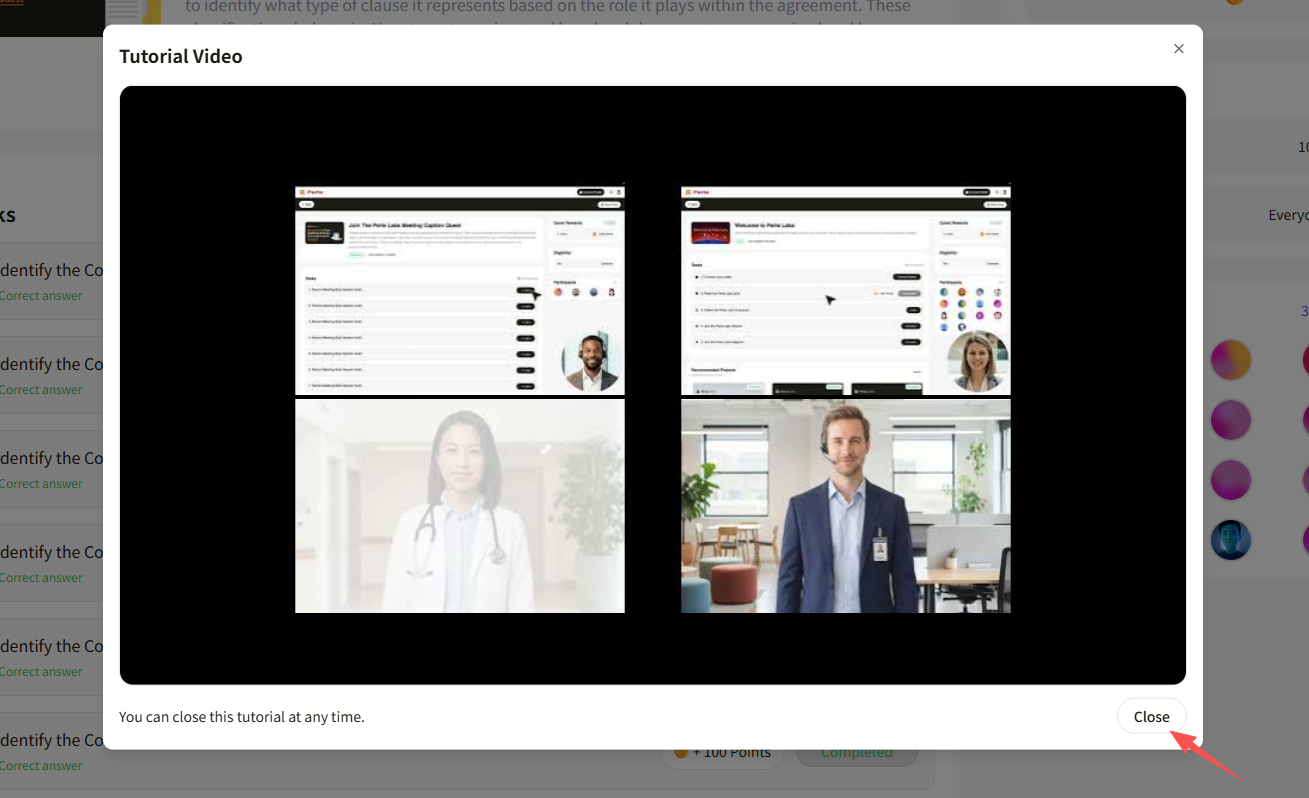Select the magenta participant avatar
The image size is (1309, 798).
[1230, 479]
